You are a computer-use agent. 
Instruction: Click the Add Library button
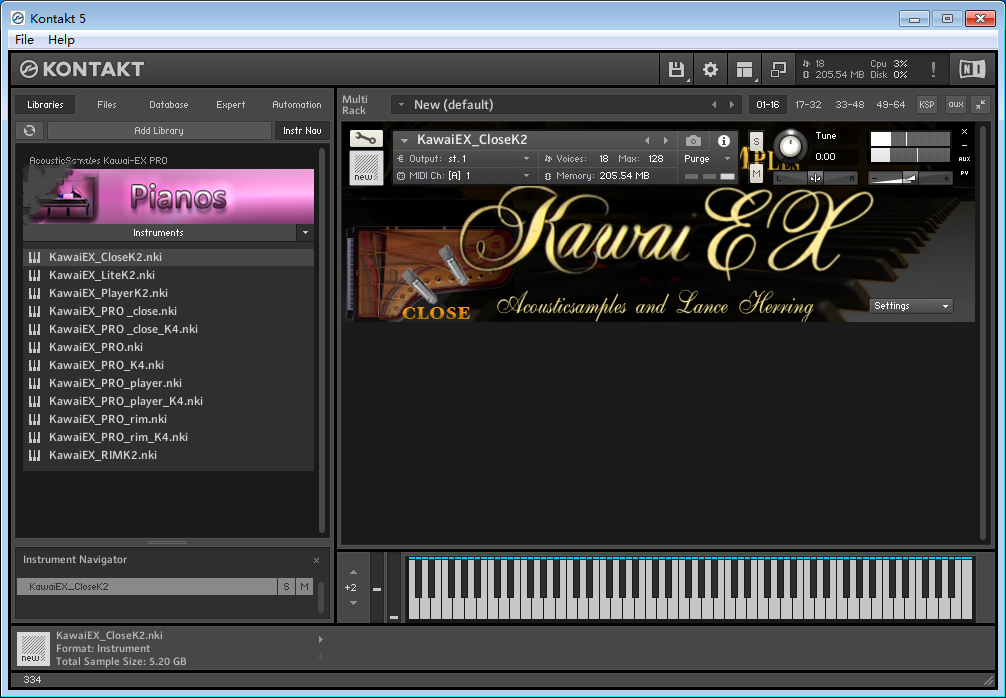159,130
